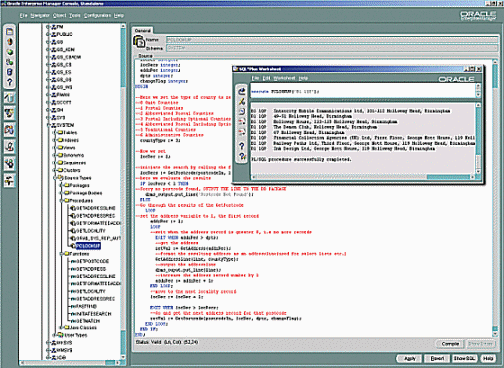Screen dimensions: 504x368
Task: Click the schema tree vertical scrollbar
Action: (123, 191)
